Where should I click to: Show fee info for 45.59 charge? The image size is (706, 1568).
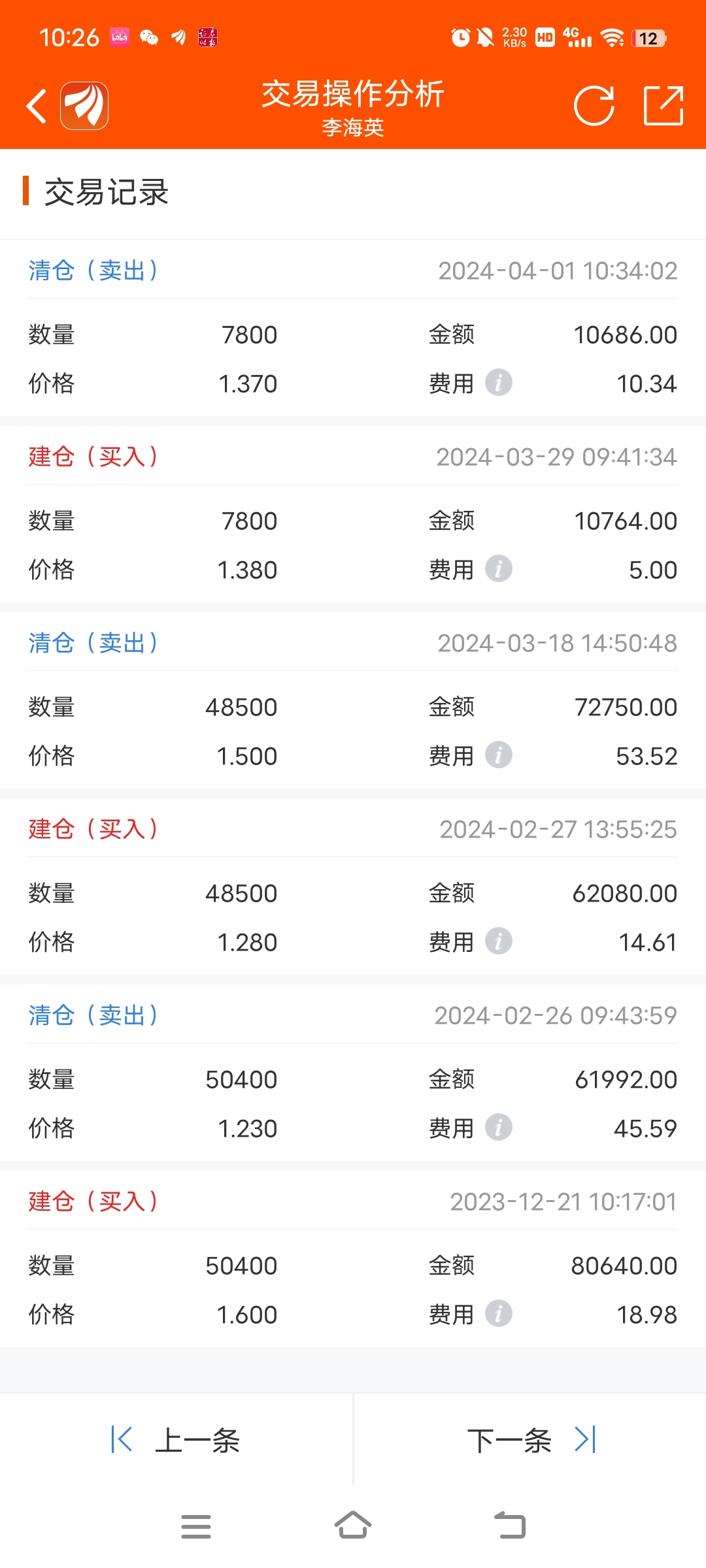(x=499, y=1127)
